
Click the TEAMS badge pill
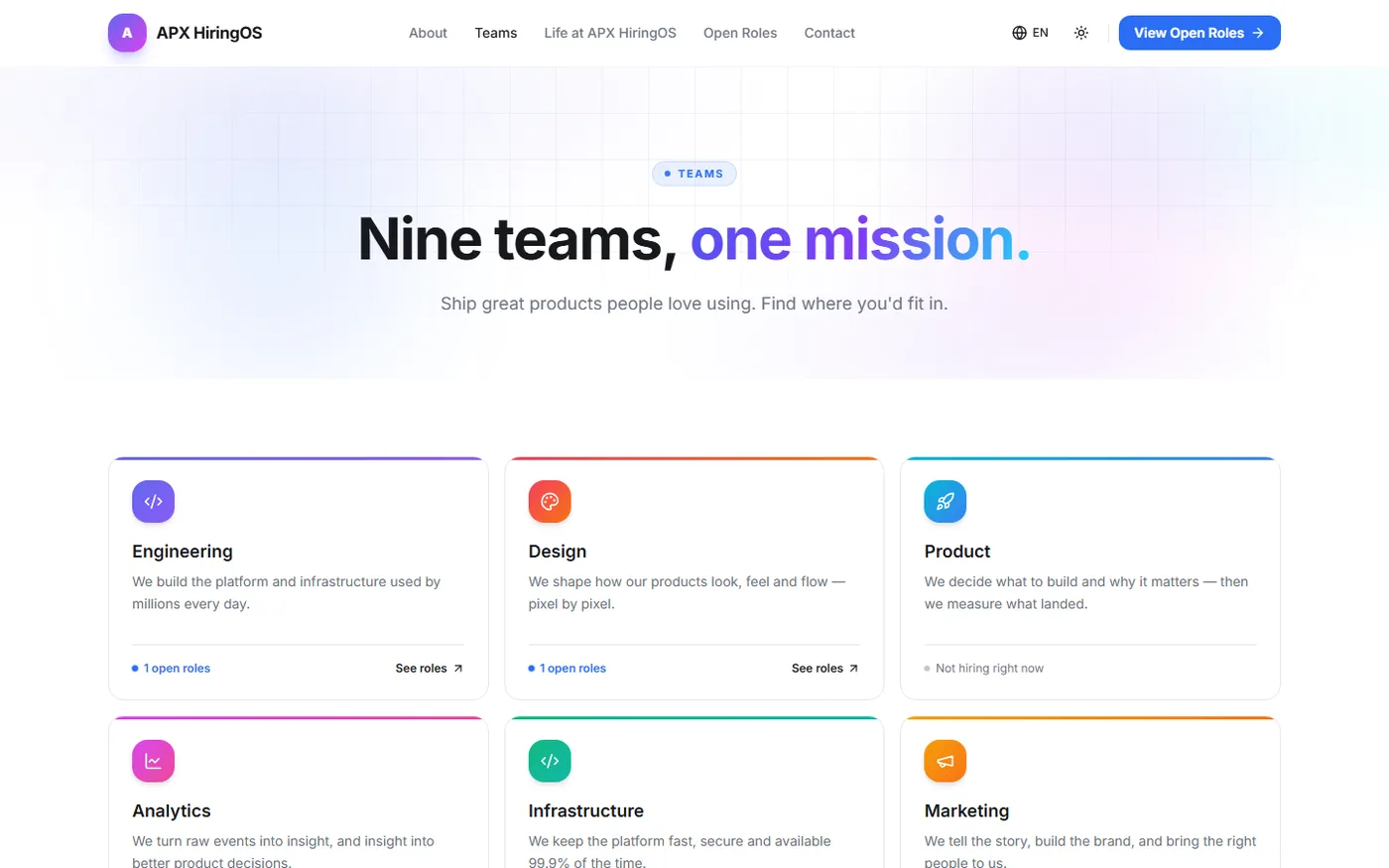694,174
